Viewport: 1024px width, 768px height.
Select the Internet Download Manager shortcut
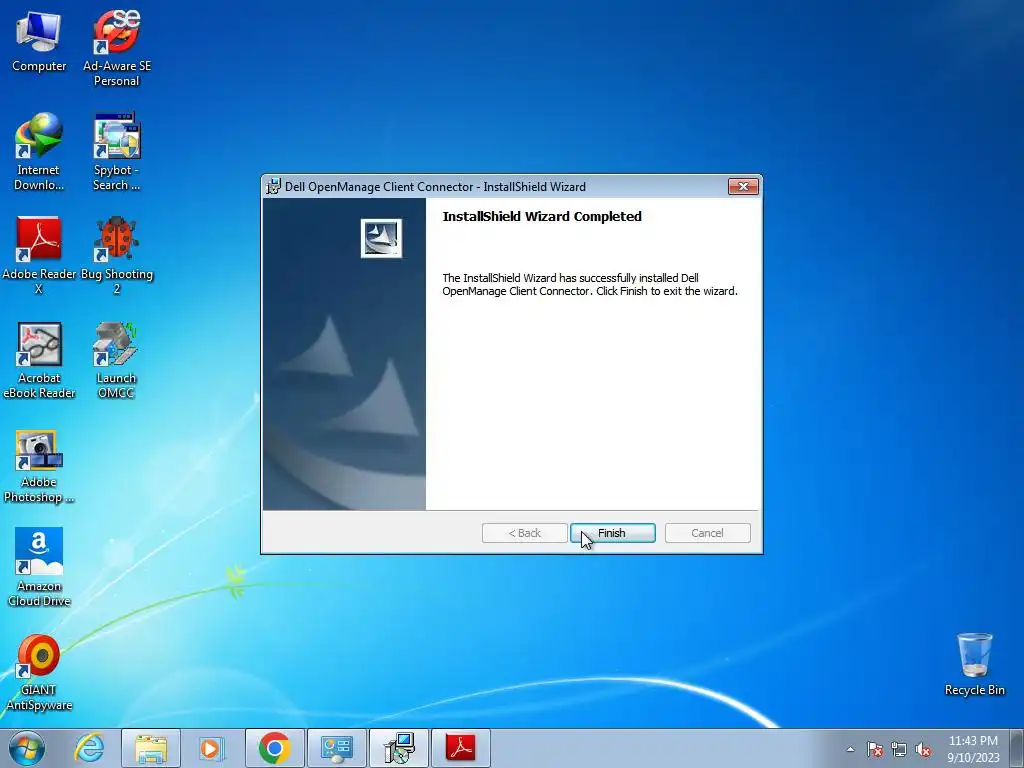point(39,152)
